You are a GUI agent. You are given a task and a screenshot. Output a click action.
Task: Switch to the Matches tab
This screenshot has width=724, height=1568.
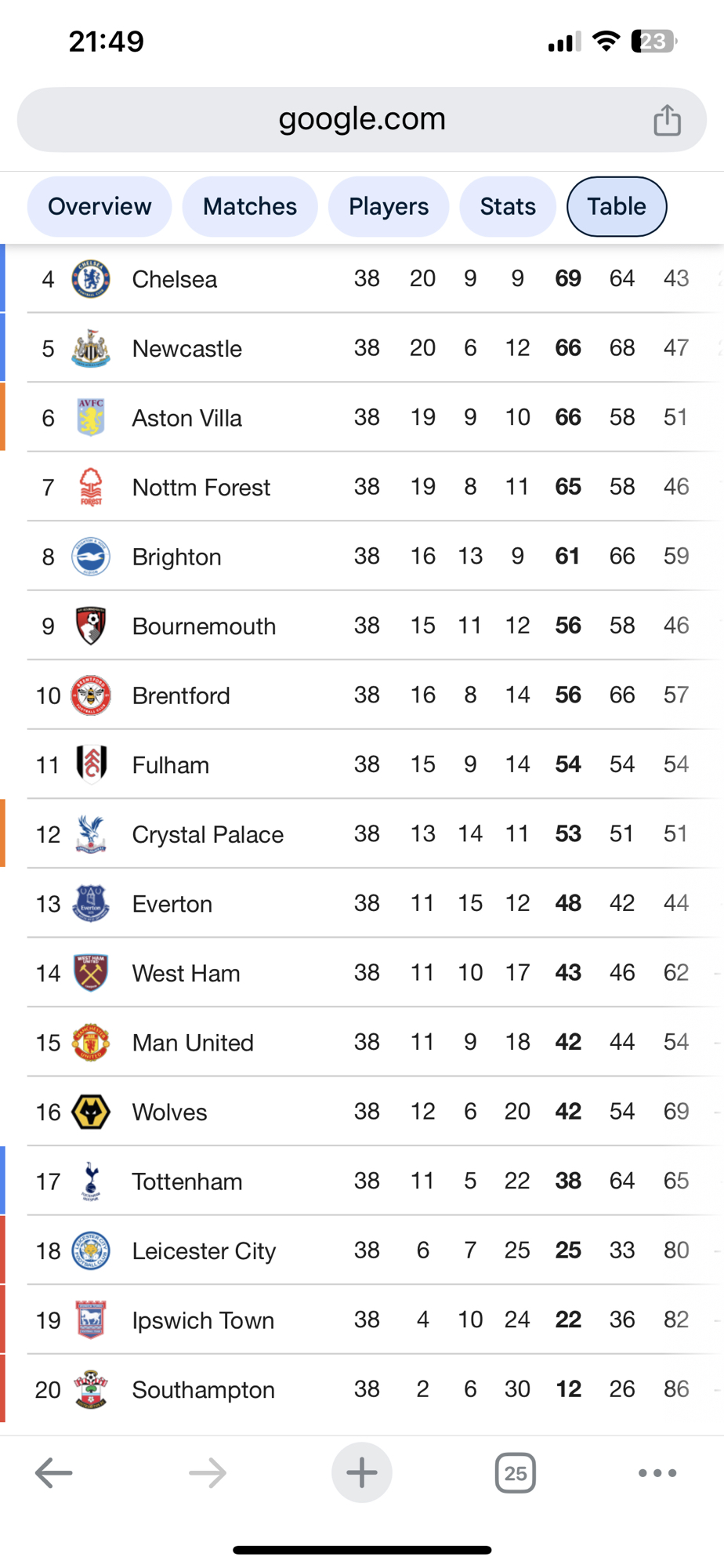(x=250, y=206)
